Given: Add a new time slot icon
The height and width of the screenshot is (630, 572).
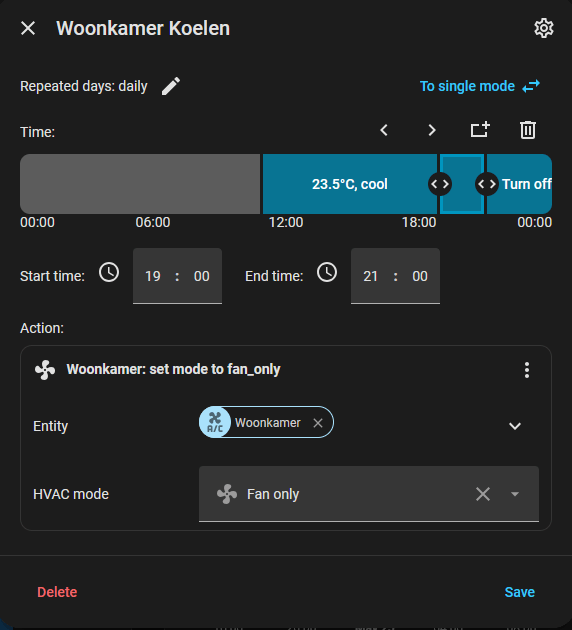Looking at the screenshot, I should tap(480, 130).
